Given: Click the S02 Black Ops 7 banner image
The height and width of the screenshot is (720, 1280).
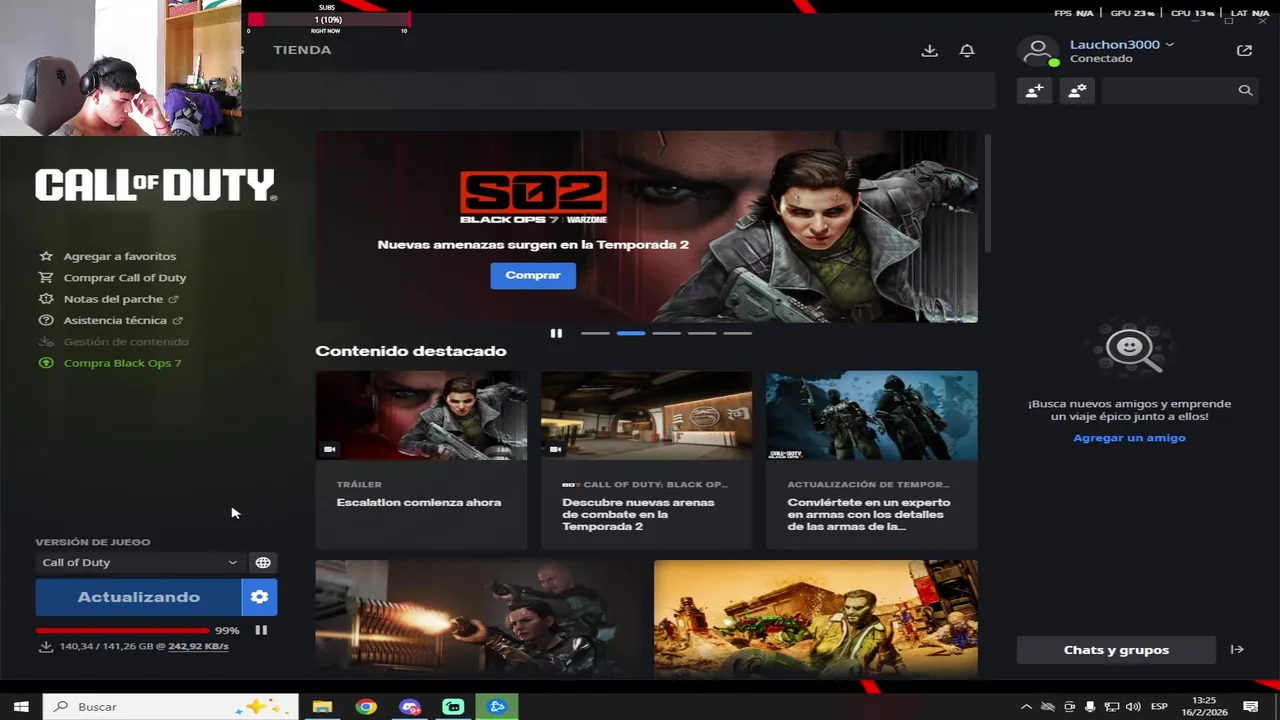Looking at the screenshot, I should (647, 227).
